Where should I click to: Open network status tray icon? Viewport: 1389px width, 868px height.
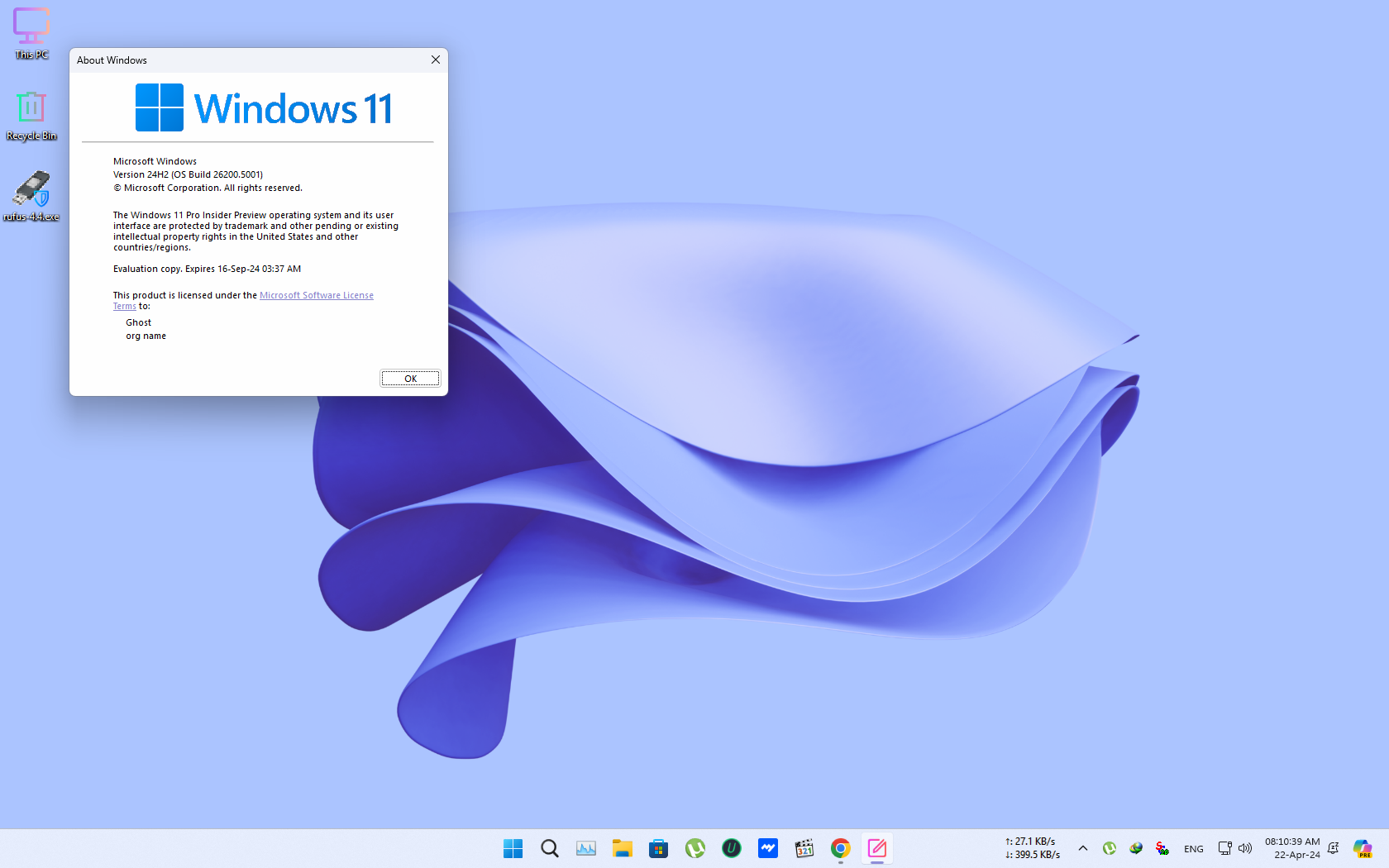point(1225,848)
